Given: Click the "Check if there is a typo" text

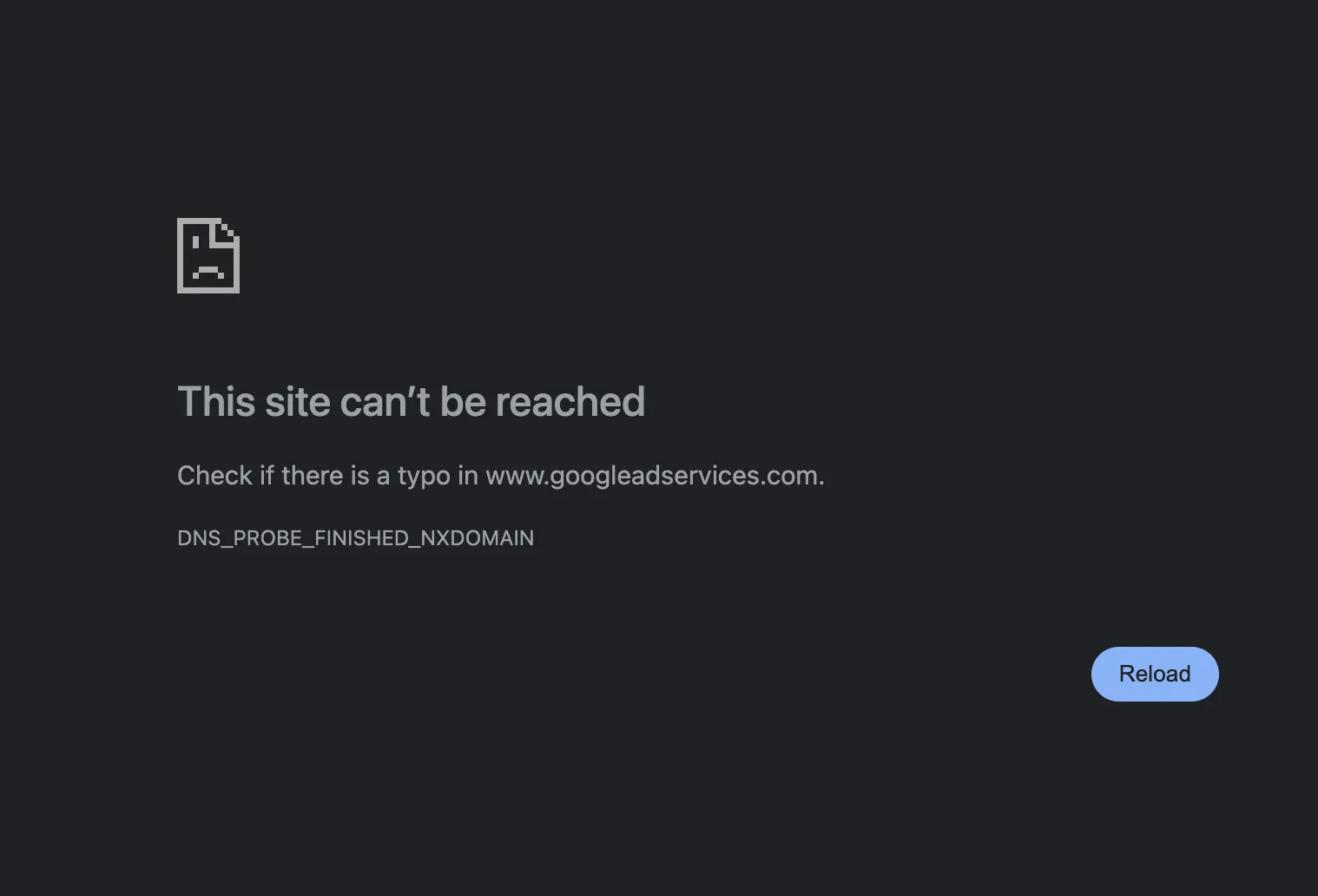Looking at the screenshot, I should (x=313, y=476).
